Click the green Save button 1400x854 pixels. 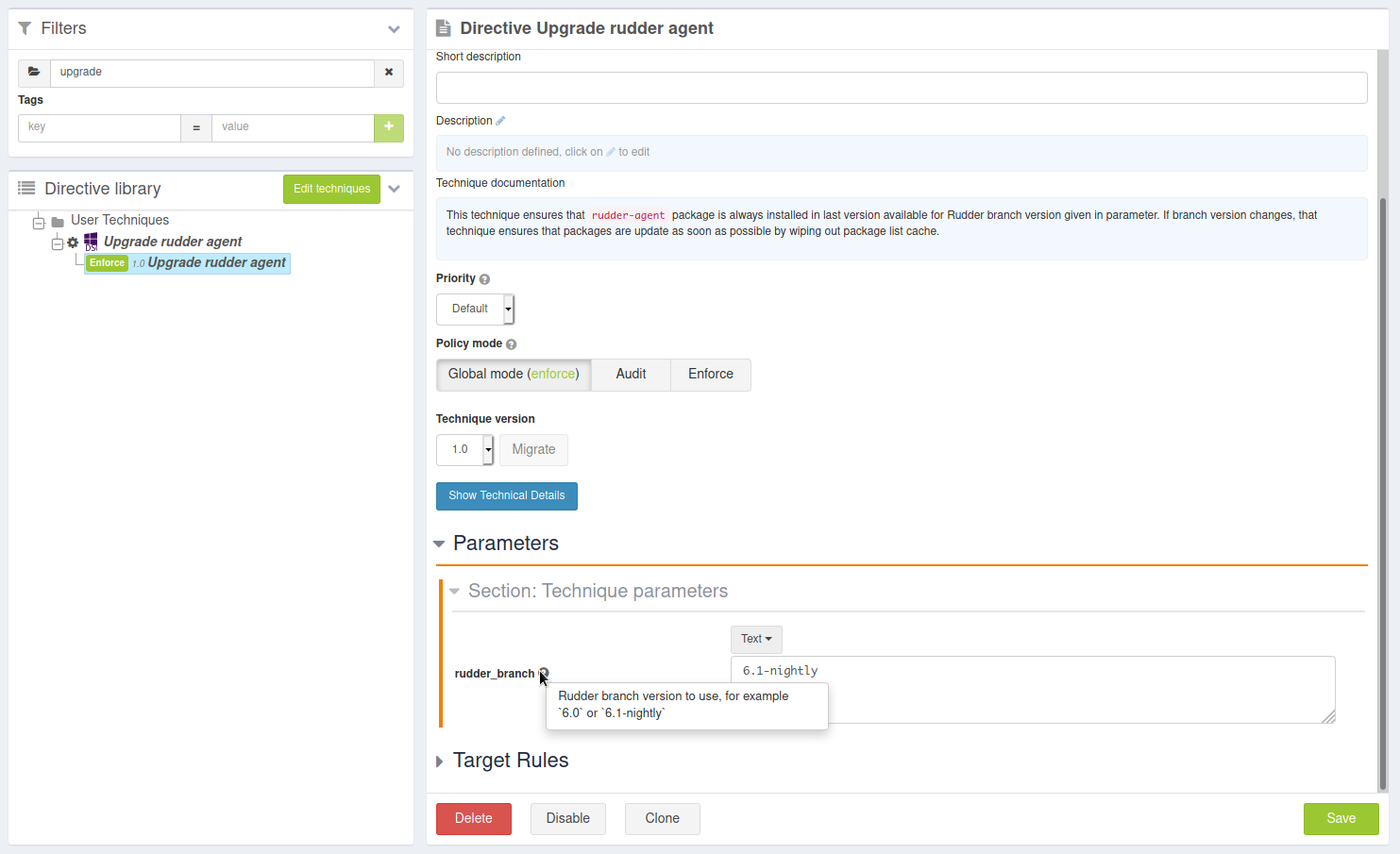point(1340,818)
